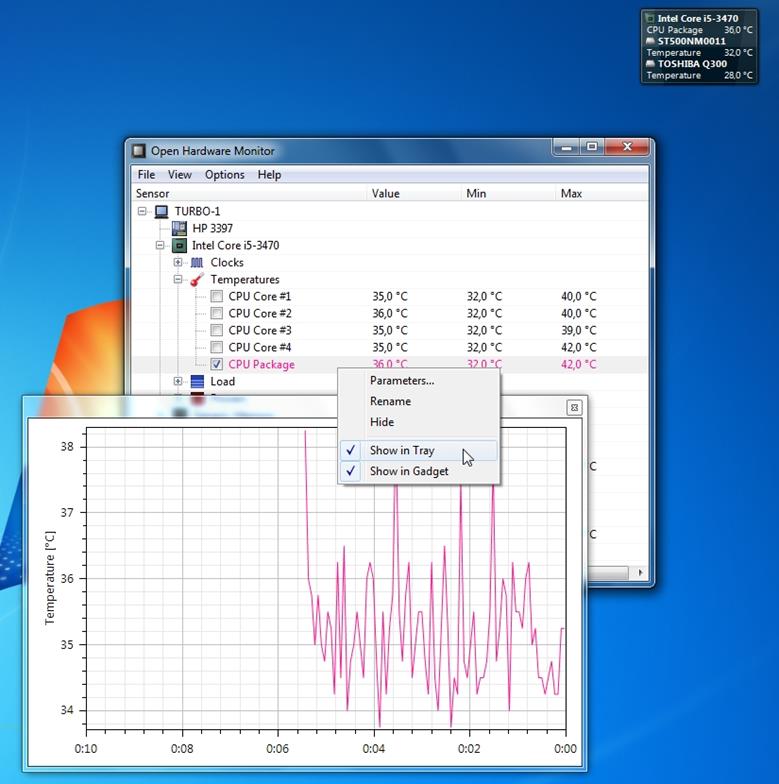Click the 0:04 time axis label
The image size is (779, 784).
pyautogui.click(x=374, y=748)
